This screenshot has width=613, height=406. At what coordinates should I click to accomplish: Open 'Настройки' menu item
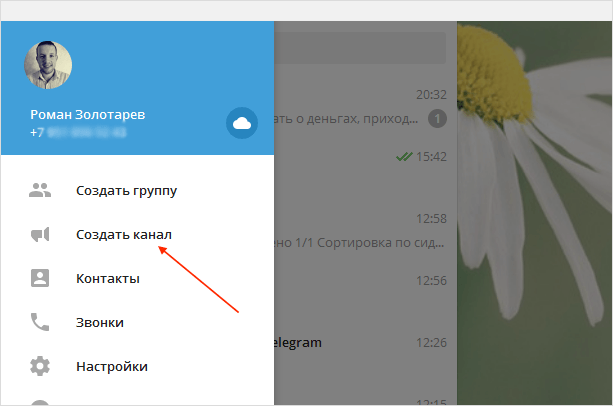(137, 366)
